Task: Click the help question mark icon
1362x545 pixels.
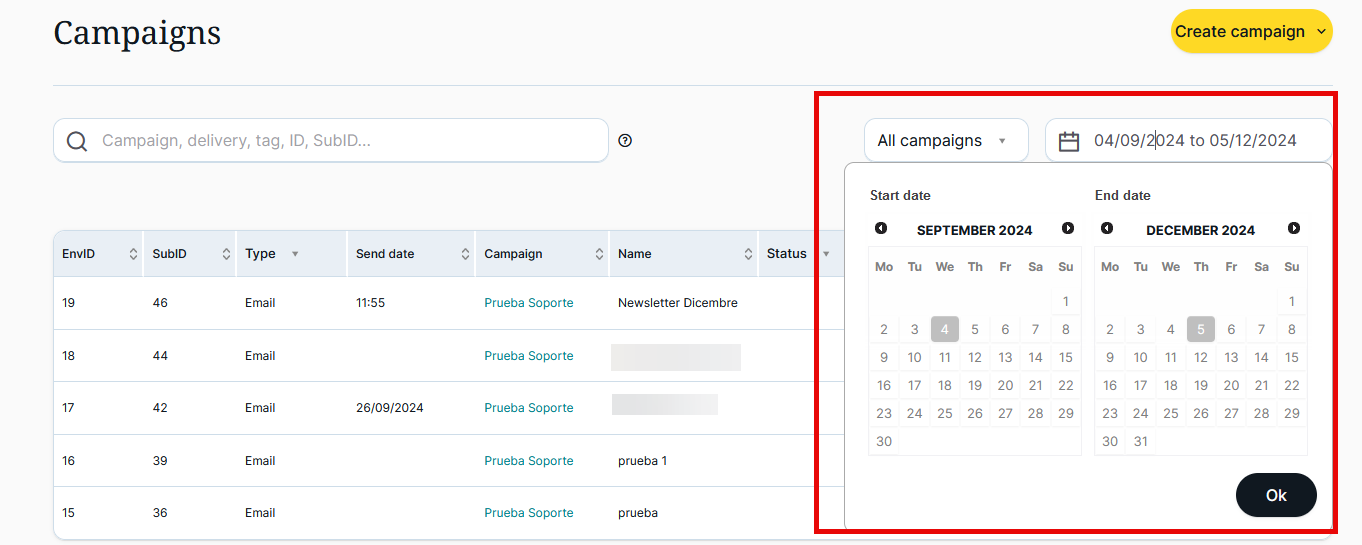Action: (x=625, y=141)
